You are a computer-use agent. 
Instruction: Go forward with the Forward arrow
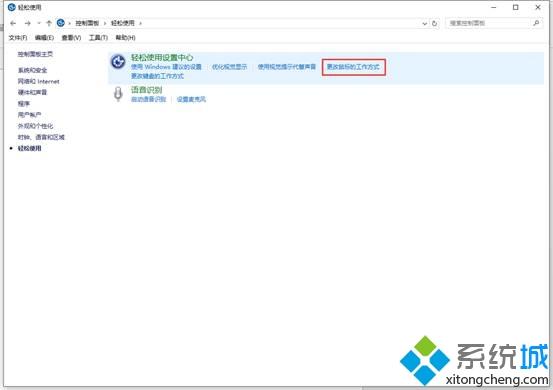tap(28, 23)
